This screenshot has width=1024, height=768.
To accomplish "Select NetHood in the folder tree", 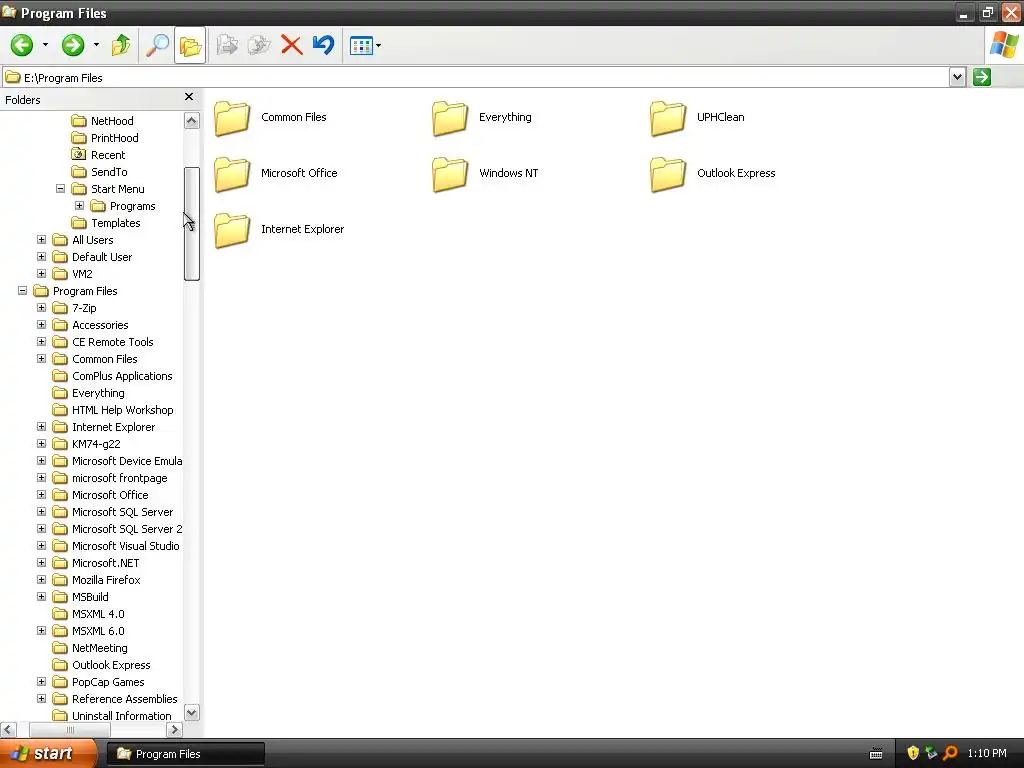I will click(x=112, y=121).
